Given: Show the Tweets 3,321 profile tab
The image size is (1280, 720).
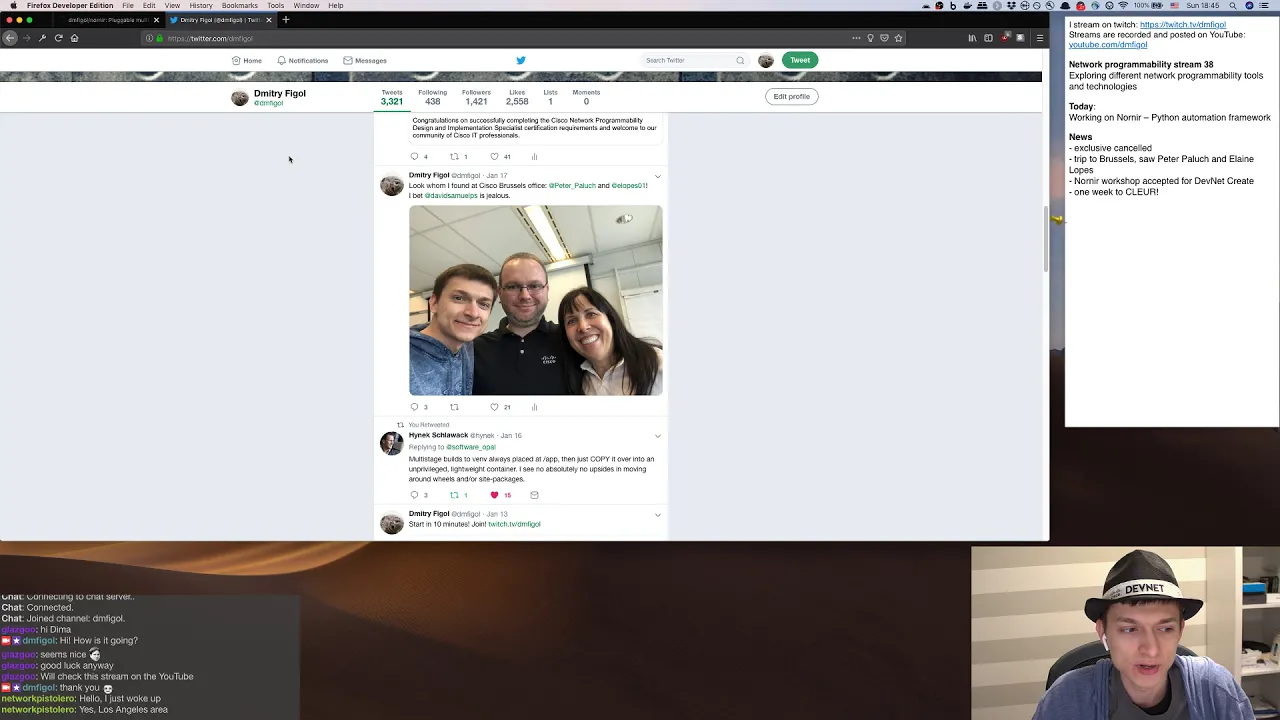Looking at the screenshot, I should pyautogui.click(x=391, y=97).
